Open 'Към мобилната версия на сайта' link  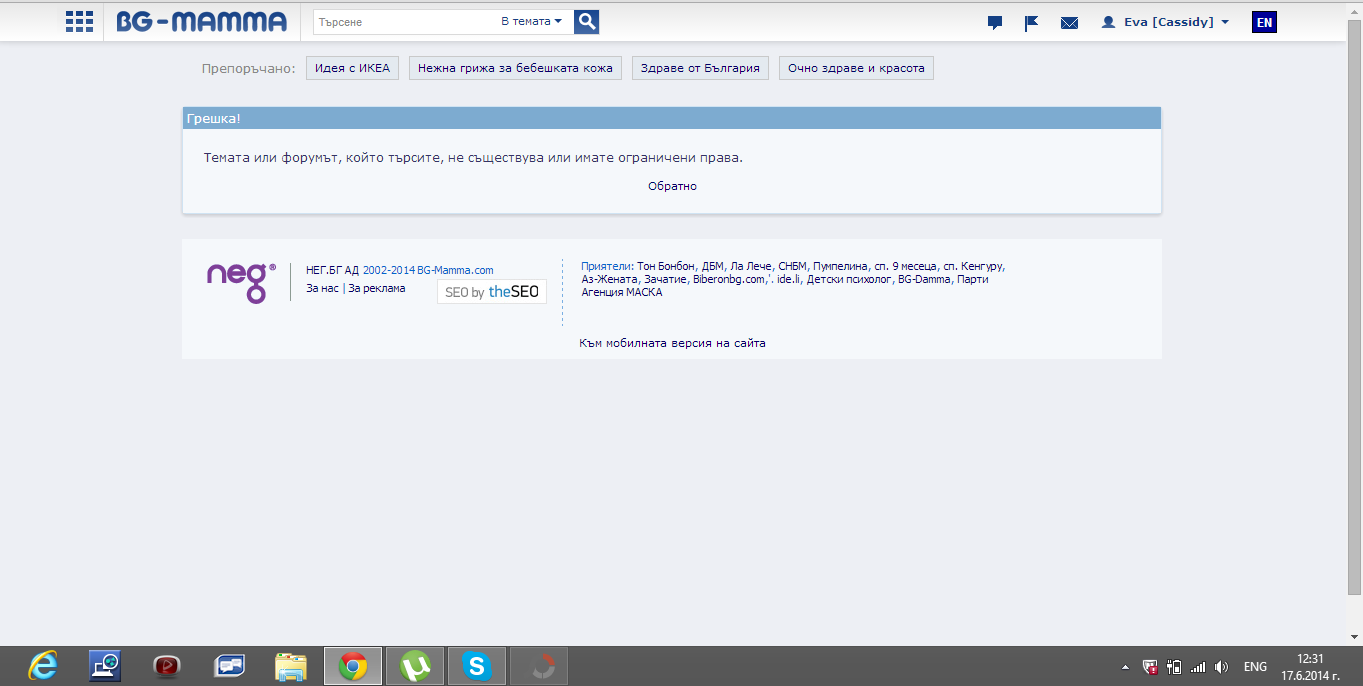[x=672, y=343]
